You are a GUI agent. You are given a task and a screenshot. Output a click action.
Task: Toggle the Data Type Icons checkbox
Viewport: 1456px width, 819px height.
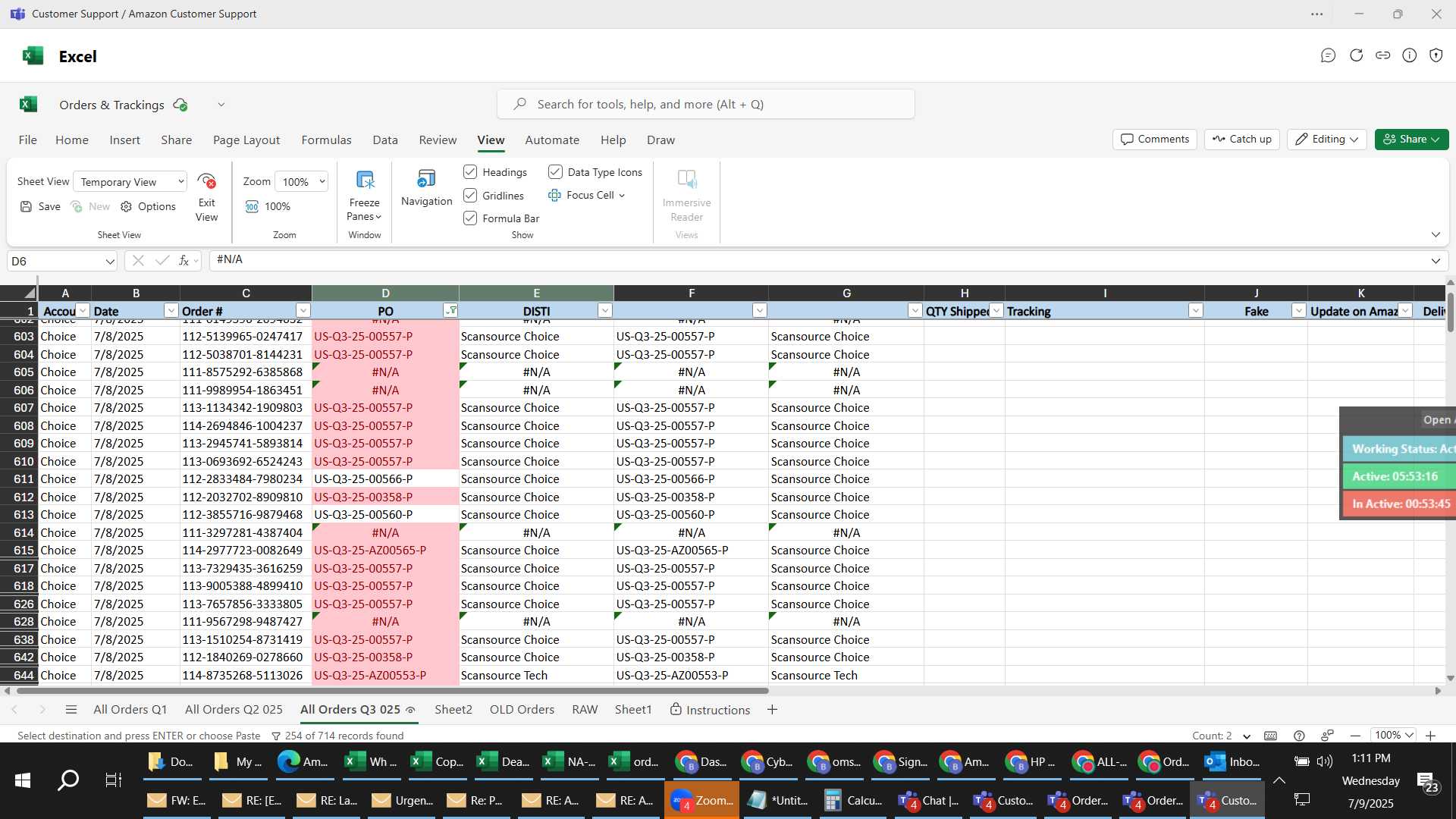pyautogui.click(x=555, y=172)
